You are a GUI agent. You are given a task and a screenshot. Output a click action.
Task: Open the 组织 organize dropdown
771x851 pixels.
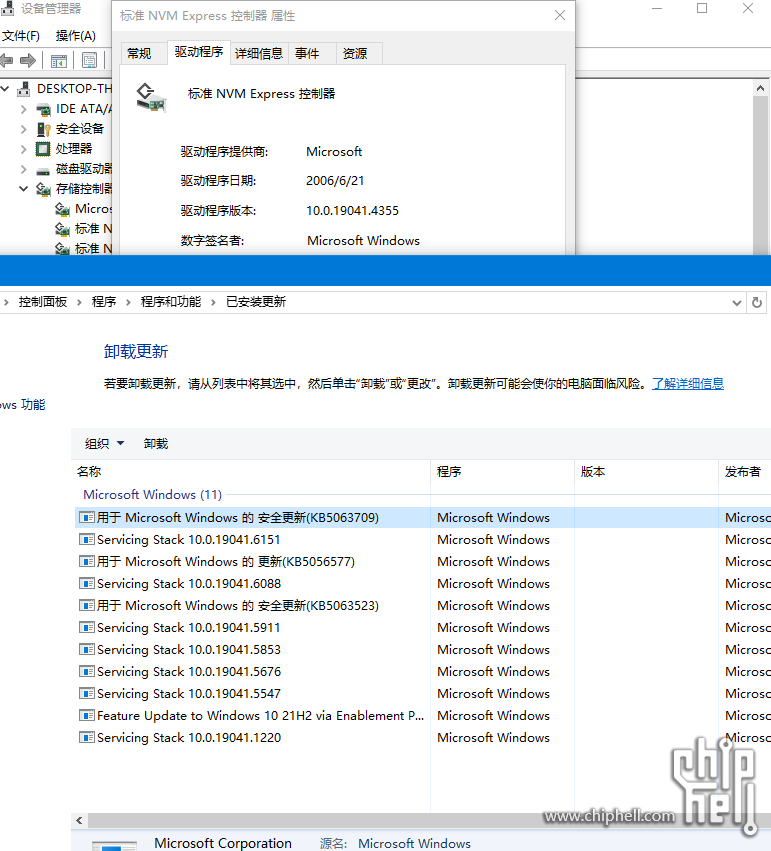click(105, 443)
